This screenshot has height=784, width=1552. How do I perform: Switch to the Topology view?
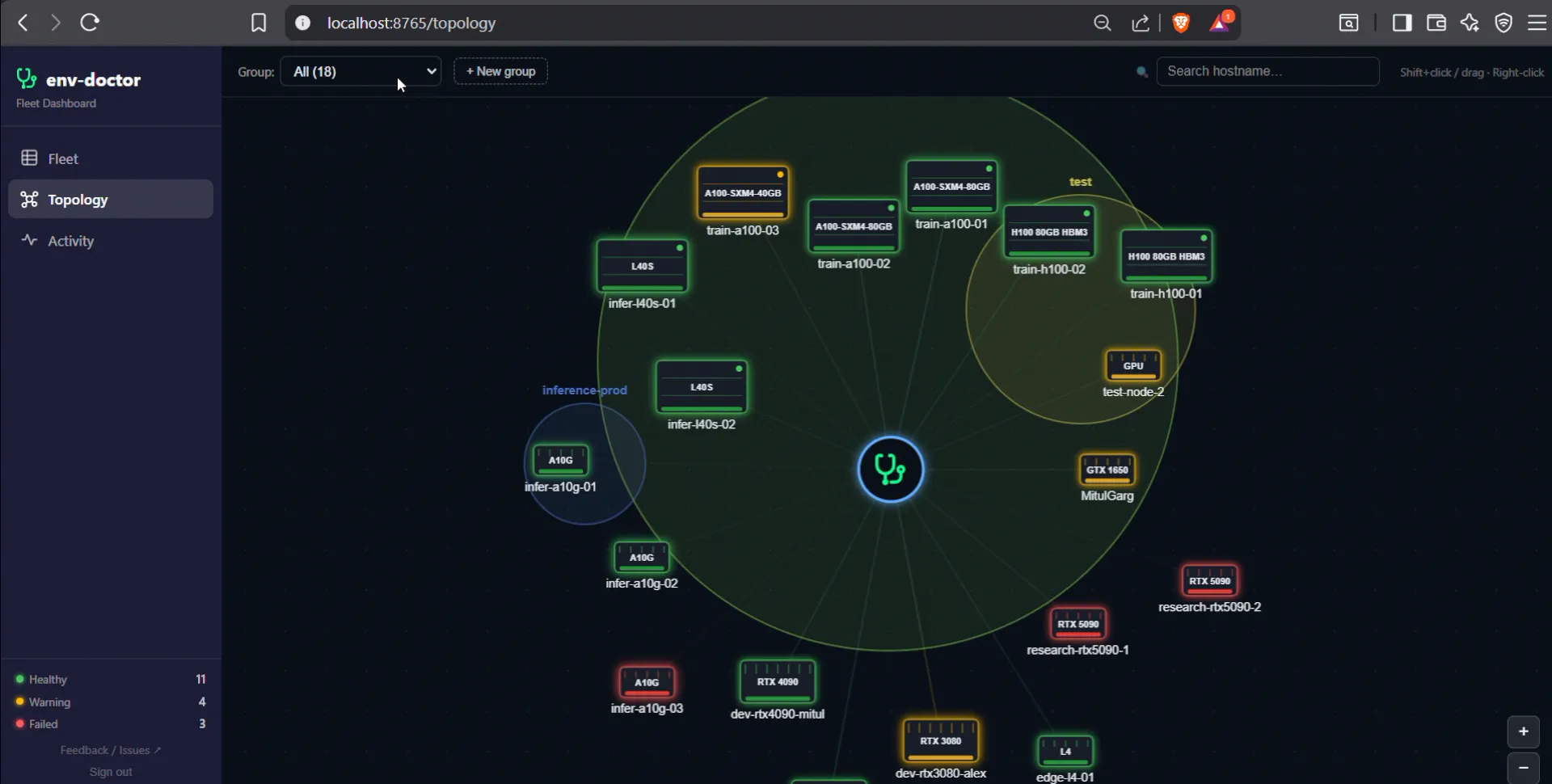111,199
